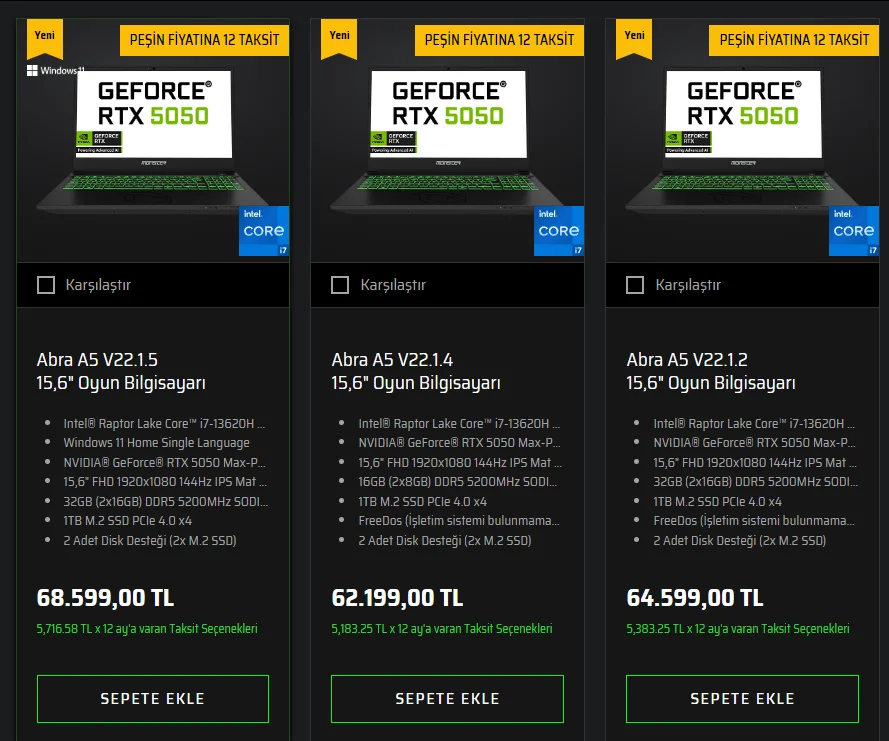
Task: Click the 68.599,00 TL price
Action: [105, 598]
